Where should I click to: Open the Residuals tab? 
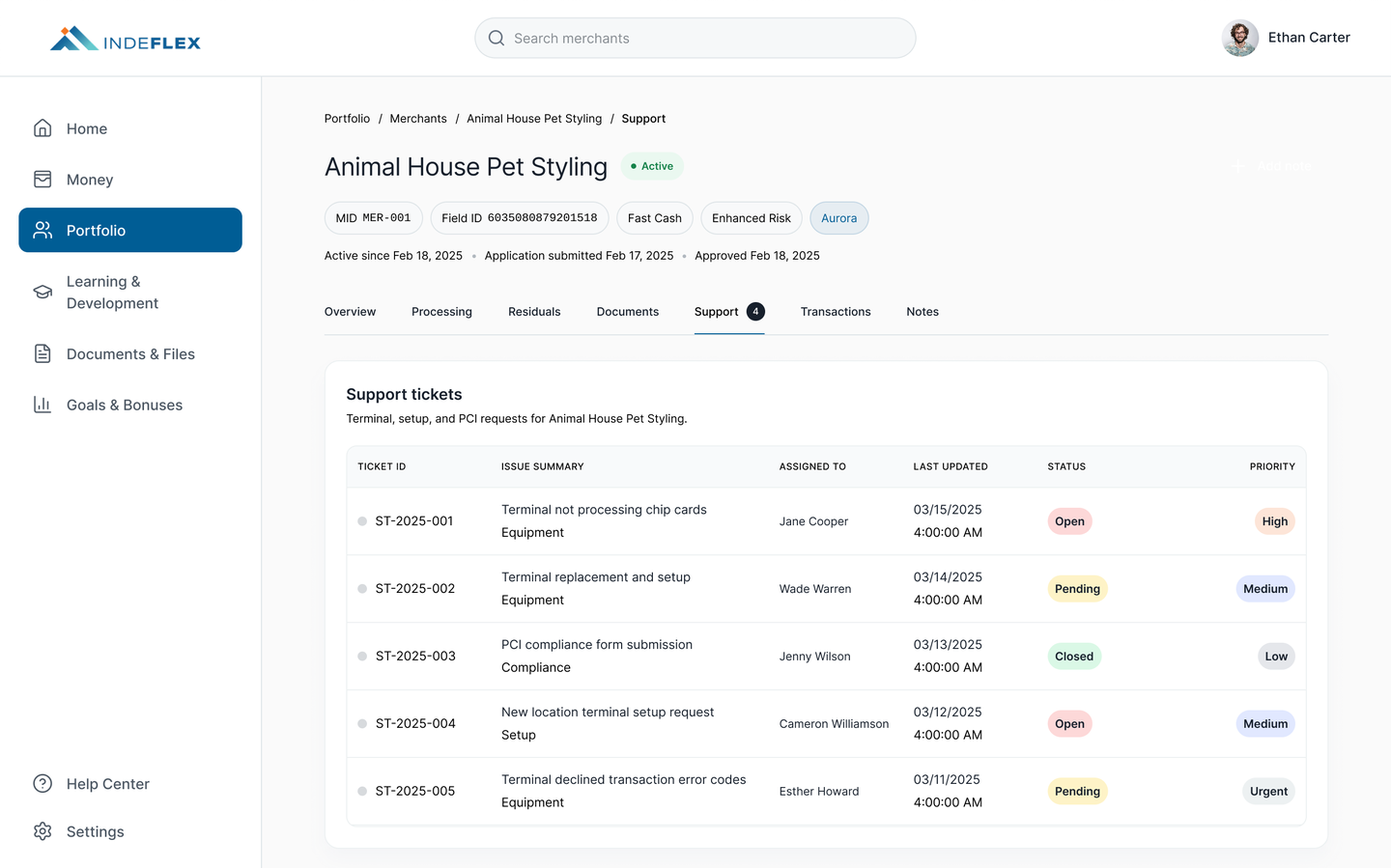tap(534, 312)
